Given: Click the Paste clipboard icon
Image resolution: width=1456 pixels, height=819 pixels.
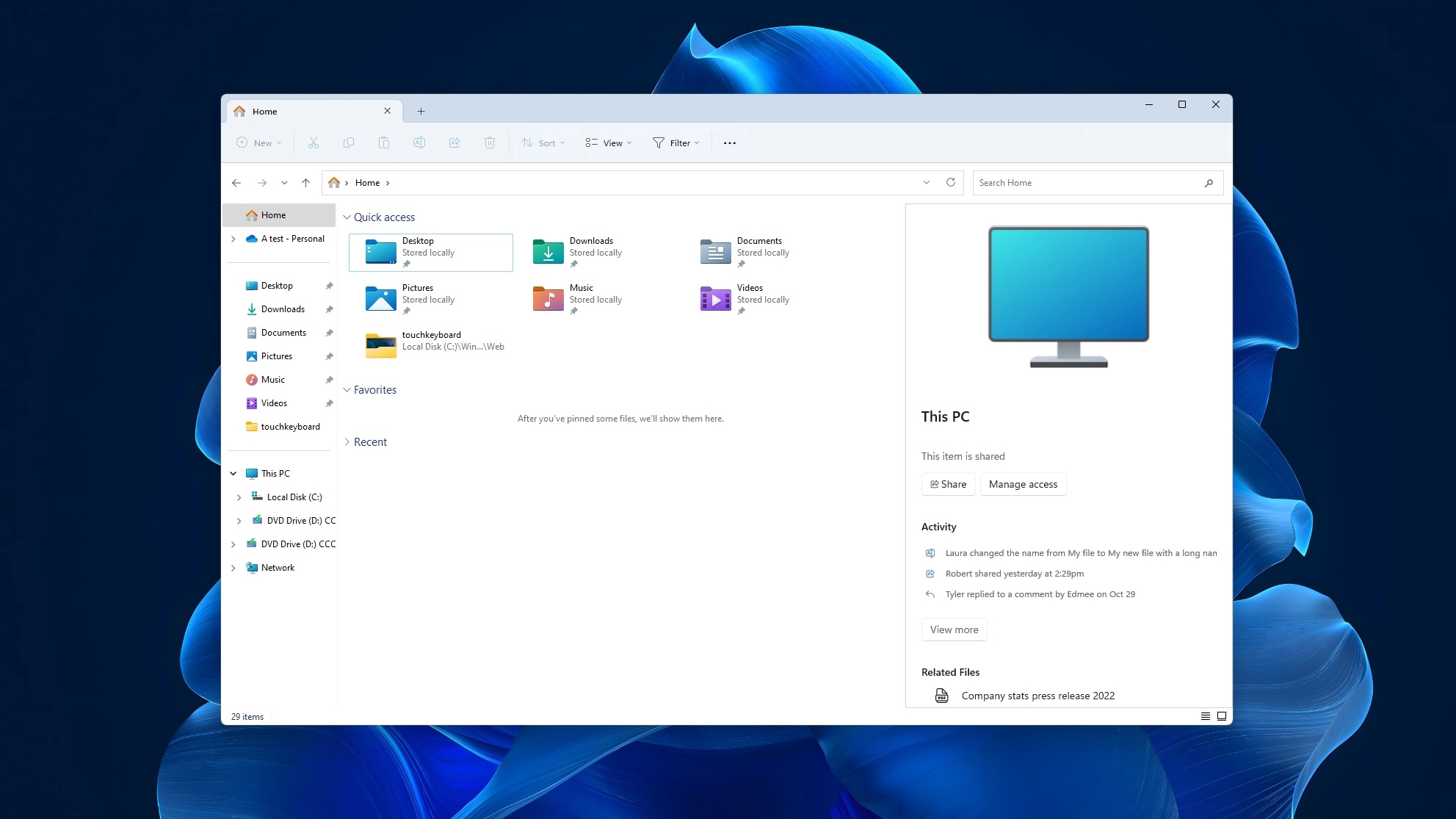Looking at the screenshot, I should tap(384, 143).
